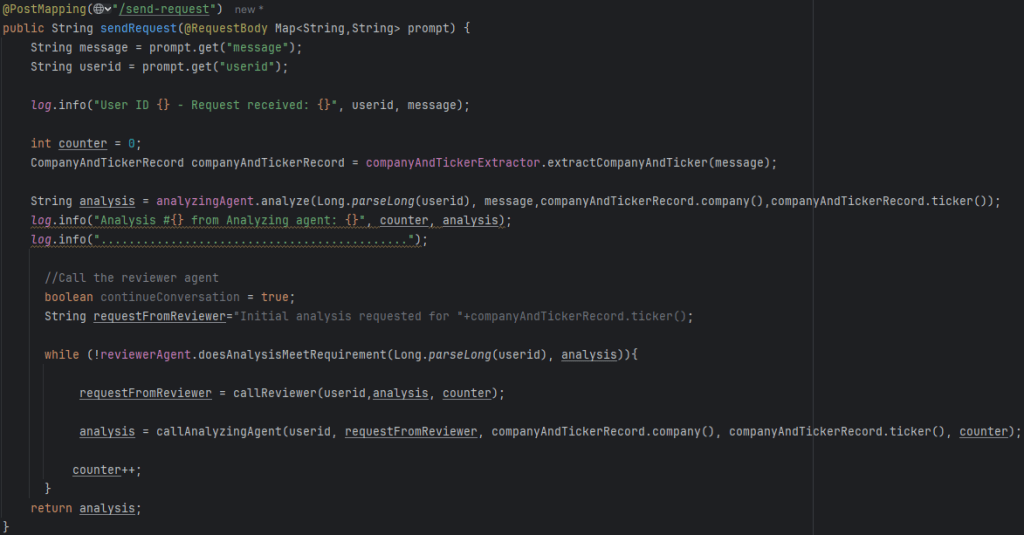Click the extractCompanyAndTicker method call
1024x535 pixels.
pos(628,162)
